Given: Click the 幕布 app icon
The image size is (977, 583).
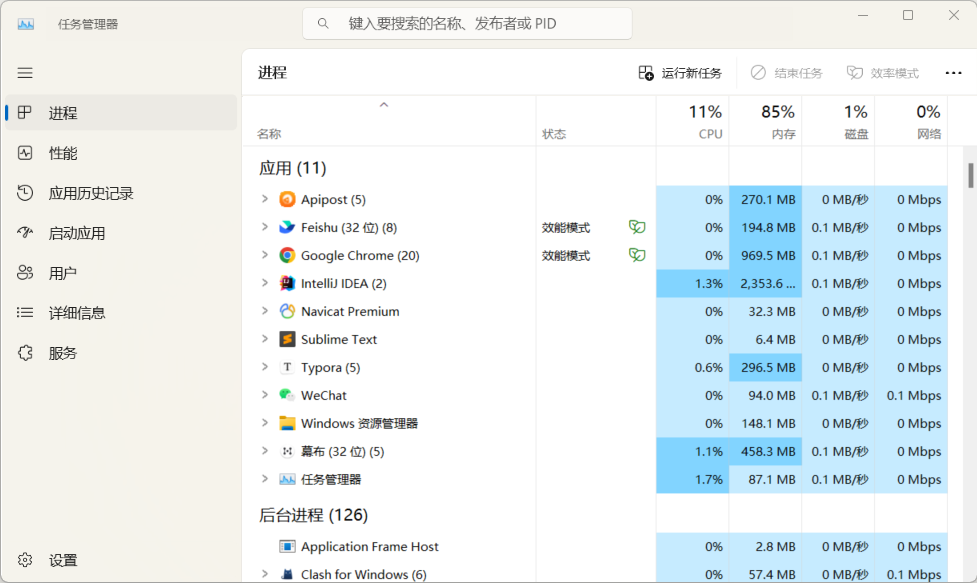Looking at the screenshot, I should click(287, 452).
